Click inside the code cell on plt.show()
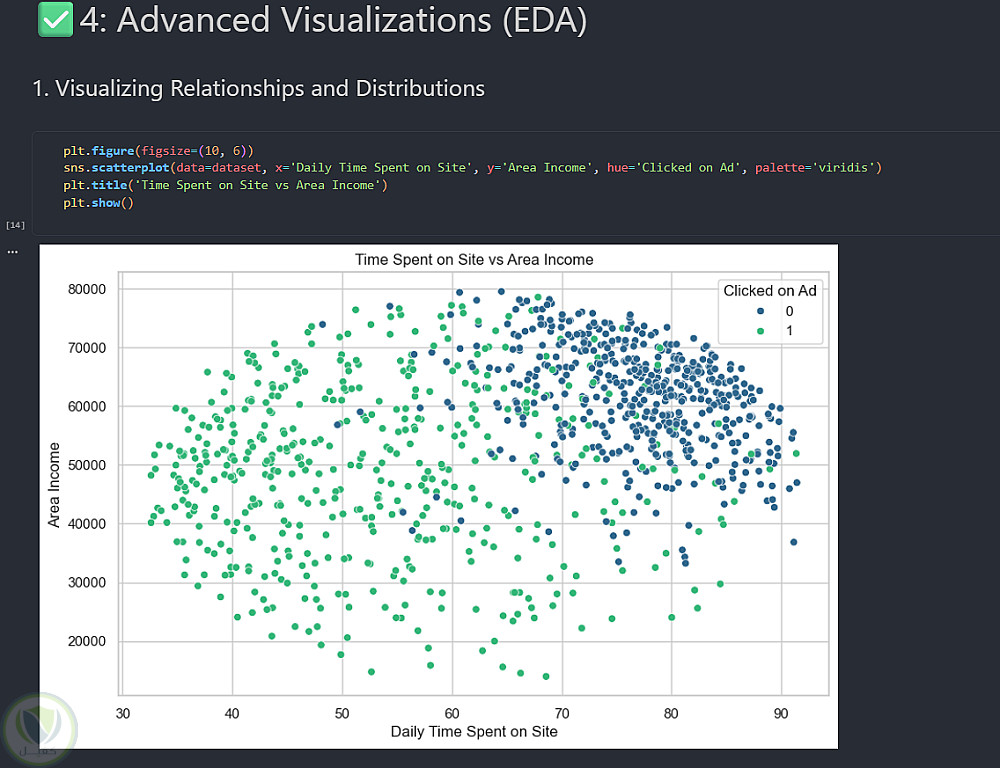Image resolution: width=1000 pixels, height=768 pixels. (x=98, y=203)
